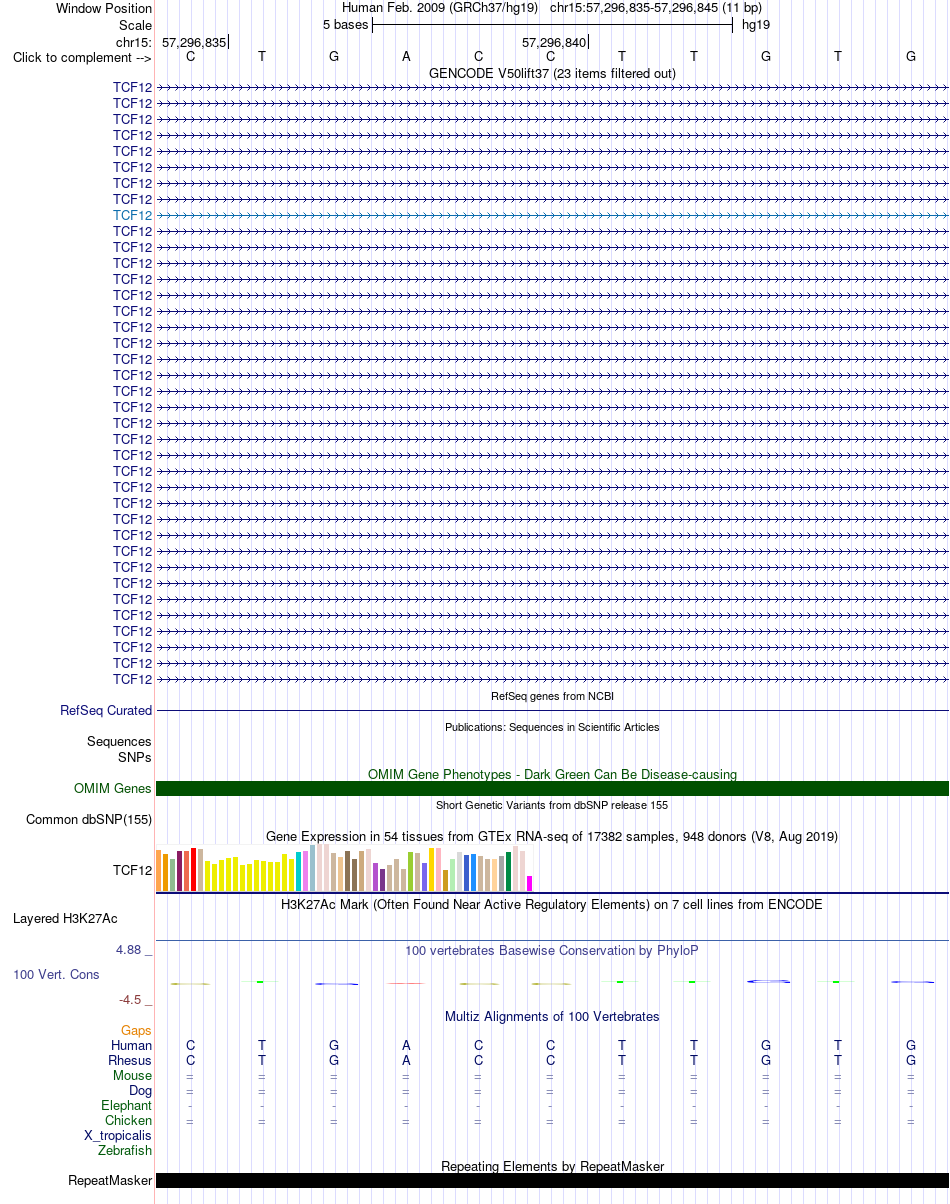Open the RefSeq Curated track label
Screen dimensions: 950x1204
pyautogui.click(x=106, y=710)
